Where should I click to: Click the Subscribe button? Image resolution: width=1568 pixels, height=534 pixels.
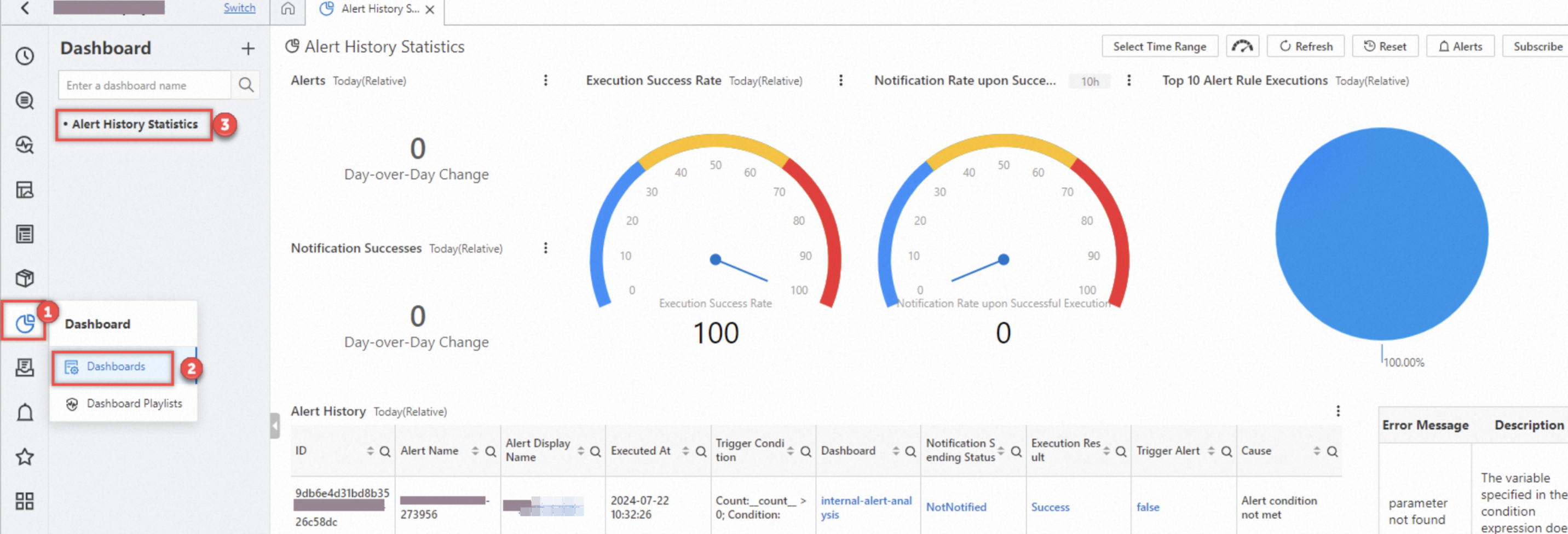click(1537, 46)
